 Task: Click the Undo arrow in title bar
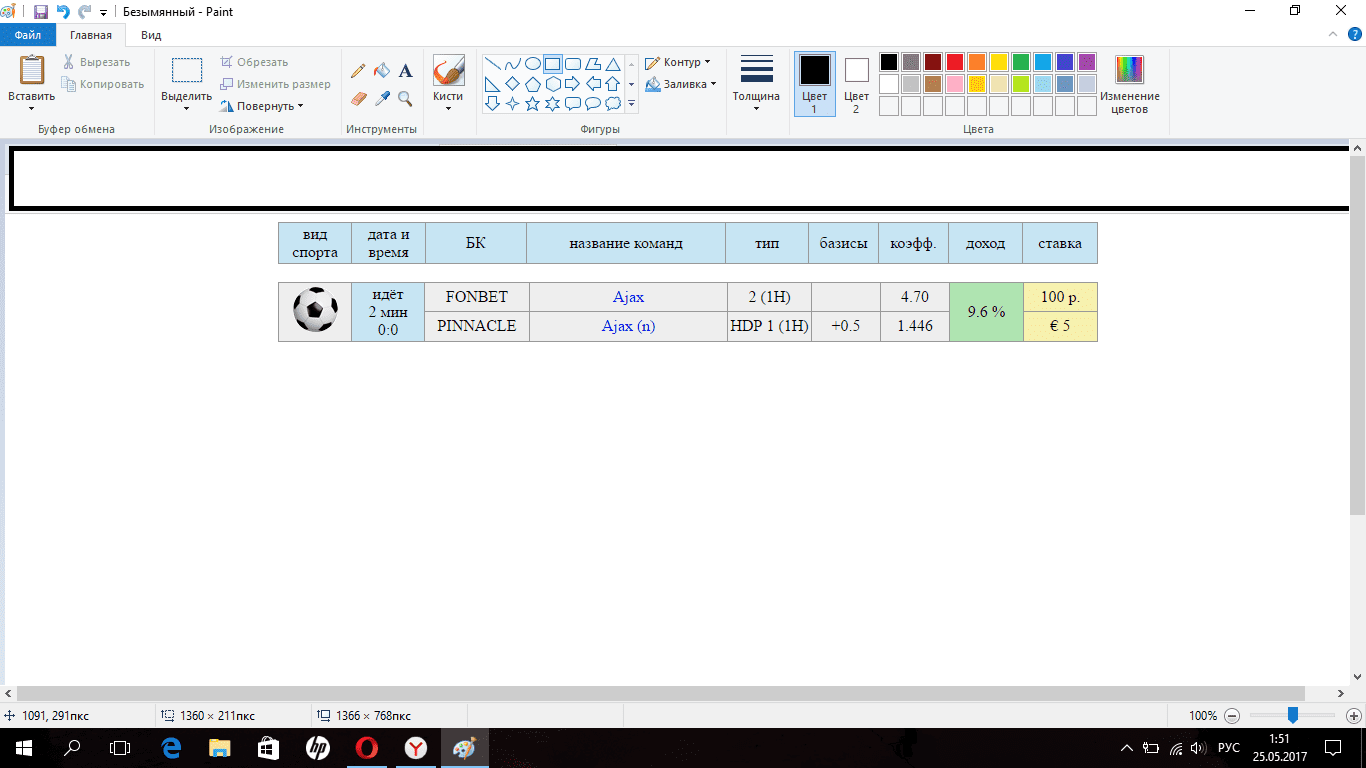pyautogui.click(x=63, y=12)
